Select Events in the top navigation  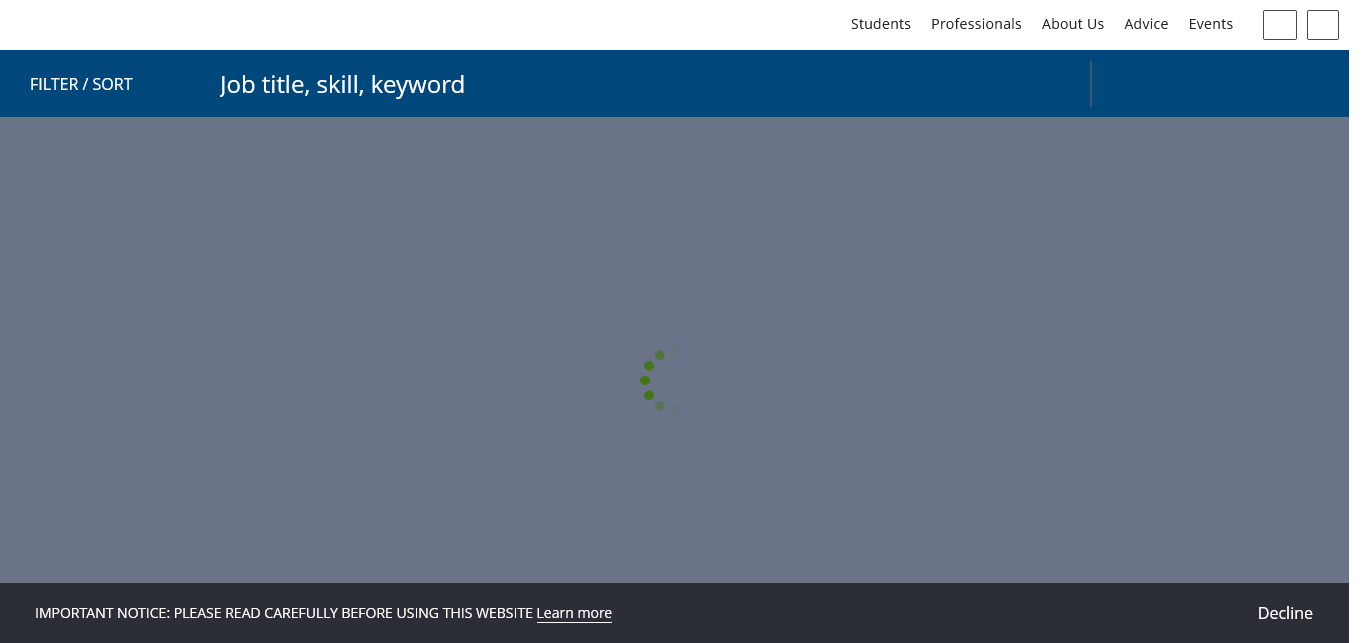(x=1210, y=24)
